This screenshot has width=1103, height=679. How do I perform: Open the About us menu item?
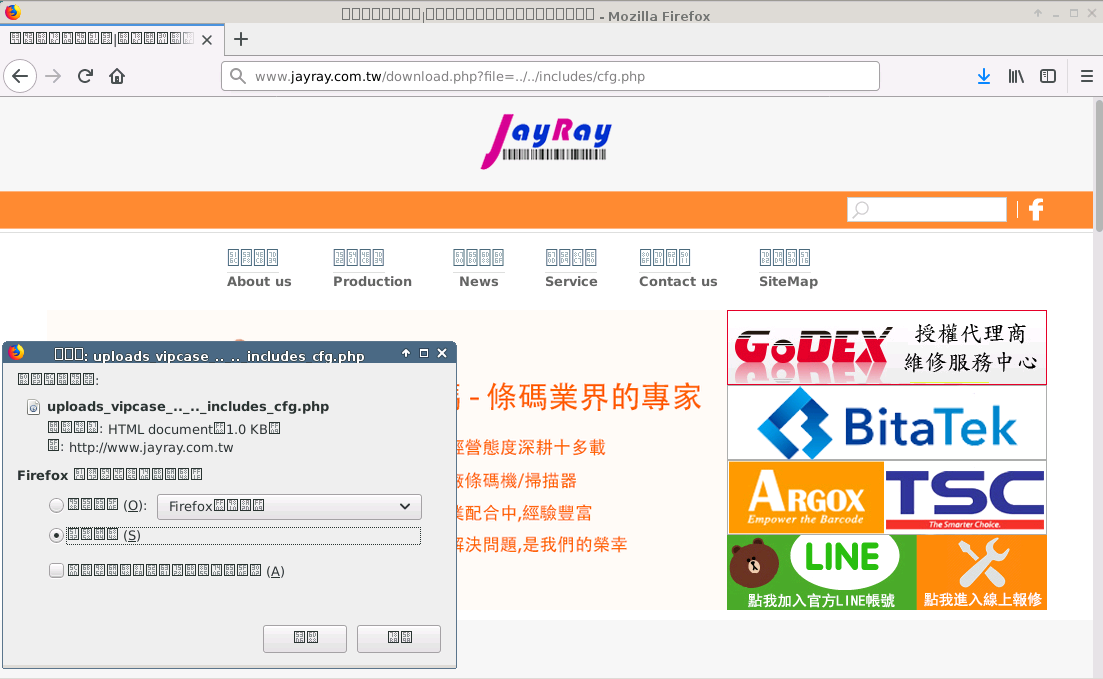point(259,268)
